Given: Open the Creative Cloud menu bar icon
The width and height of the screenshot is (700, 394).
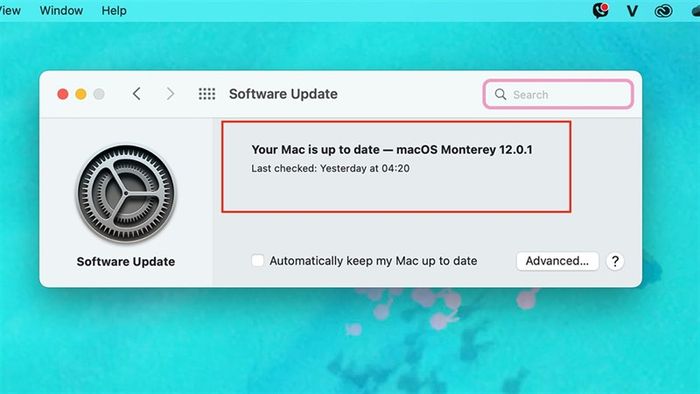Looking at the screenshot, I should (663, 11).
